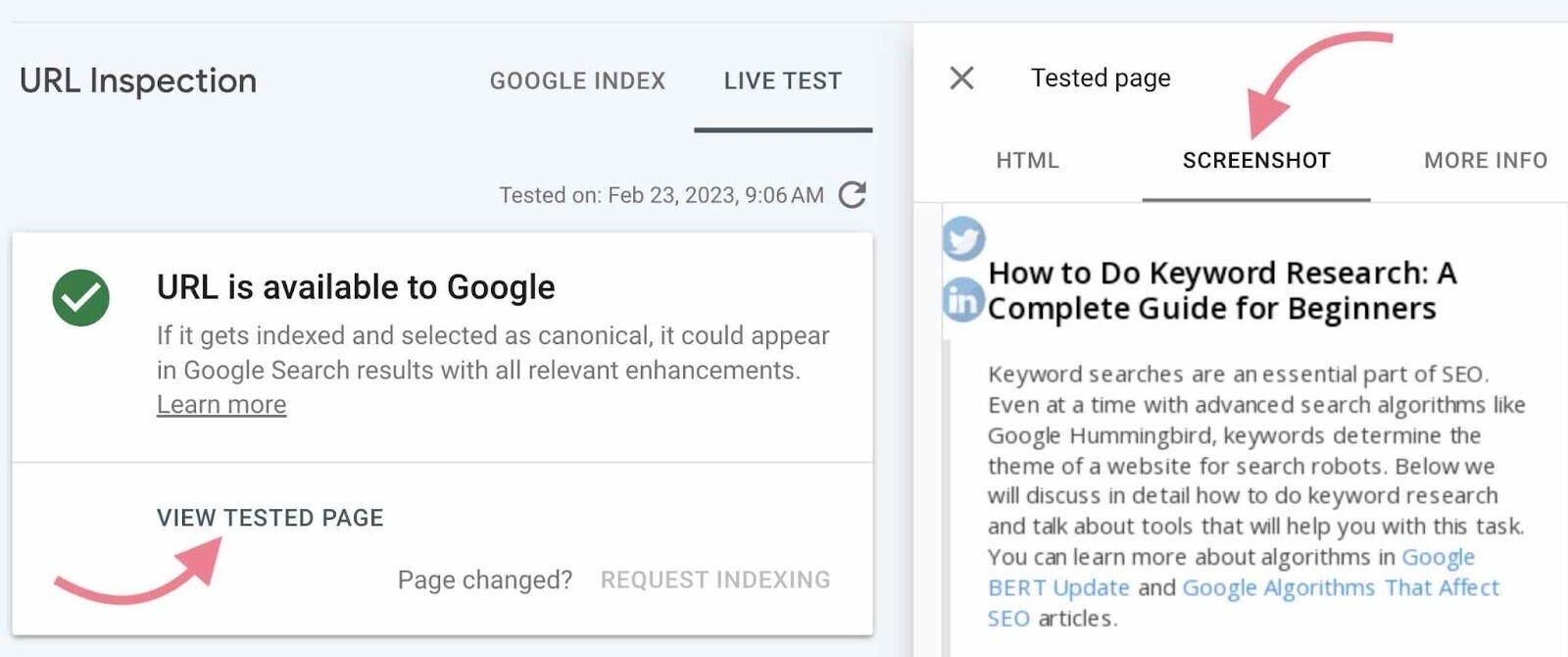Open VIEW TESTED PAGE
The height and width of the screenshot is (657, 1568).
(270, 518)
